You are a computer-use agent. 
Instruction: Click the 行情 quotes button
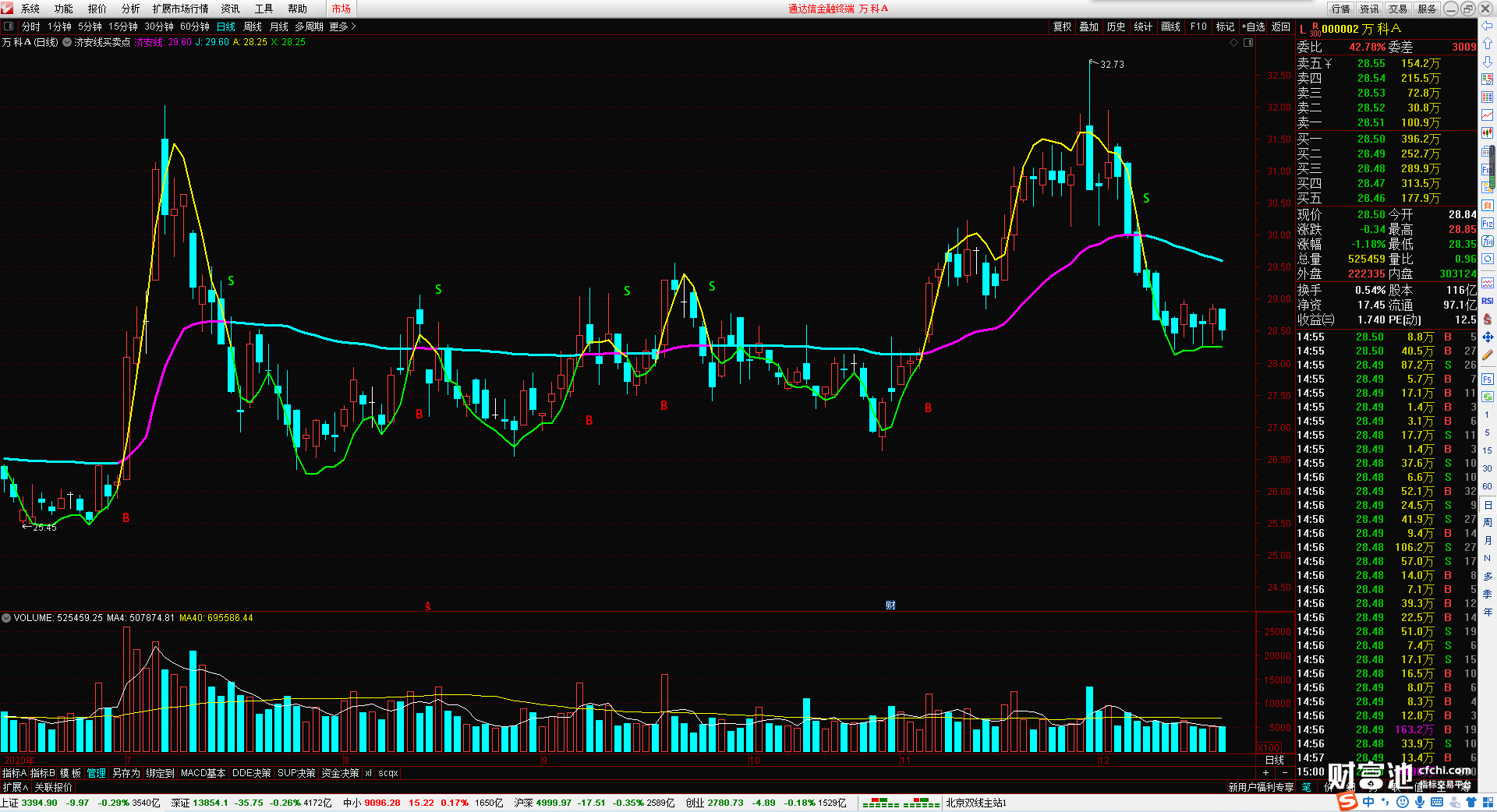click(x=1341, y=9)
